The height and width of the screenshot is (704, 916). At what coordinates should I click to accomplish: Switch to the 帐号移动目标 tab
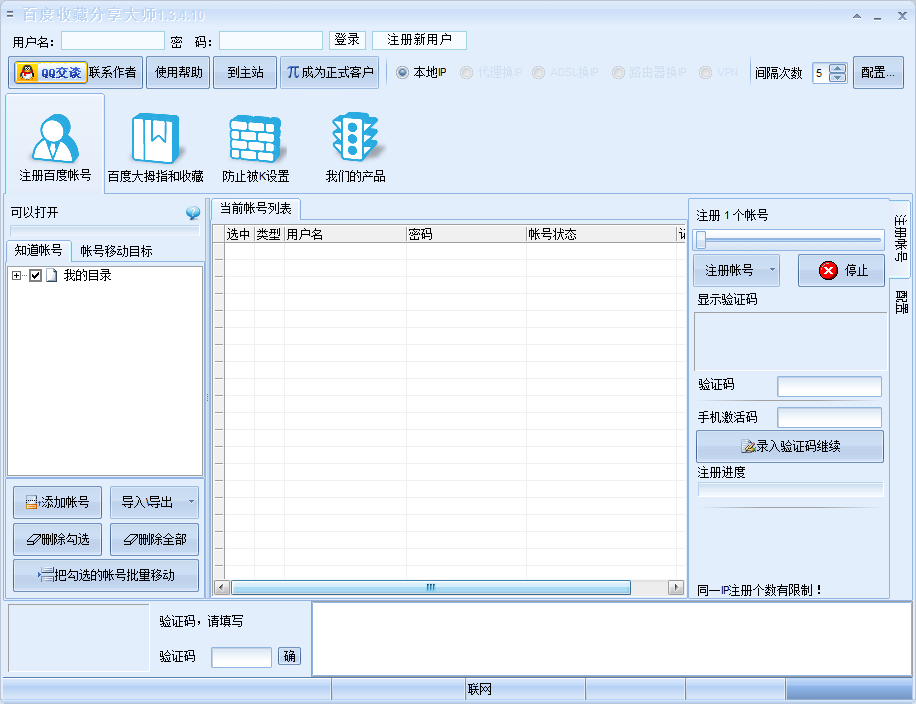pos(116,251)
